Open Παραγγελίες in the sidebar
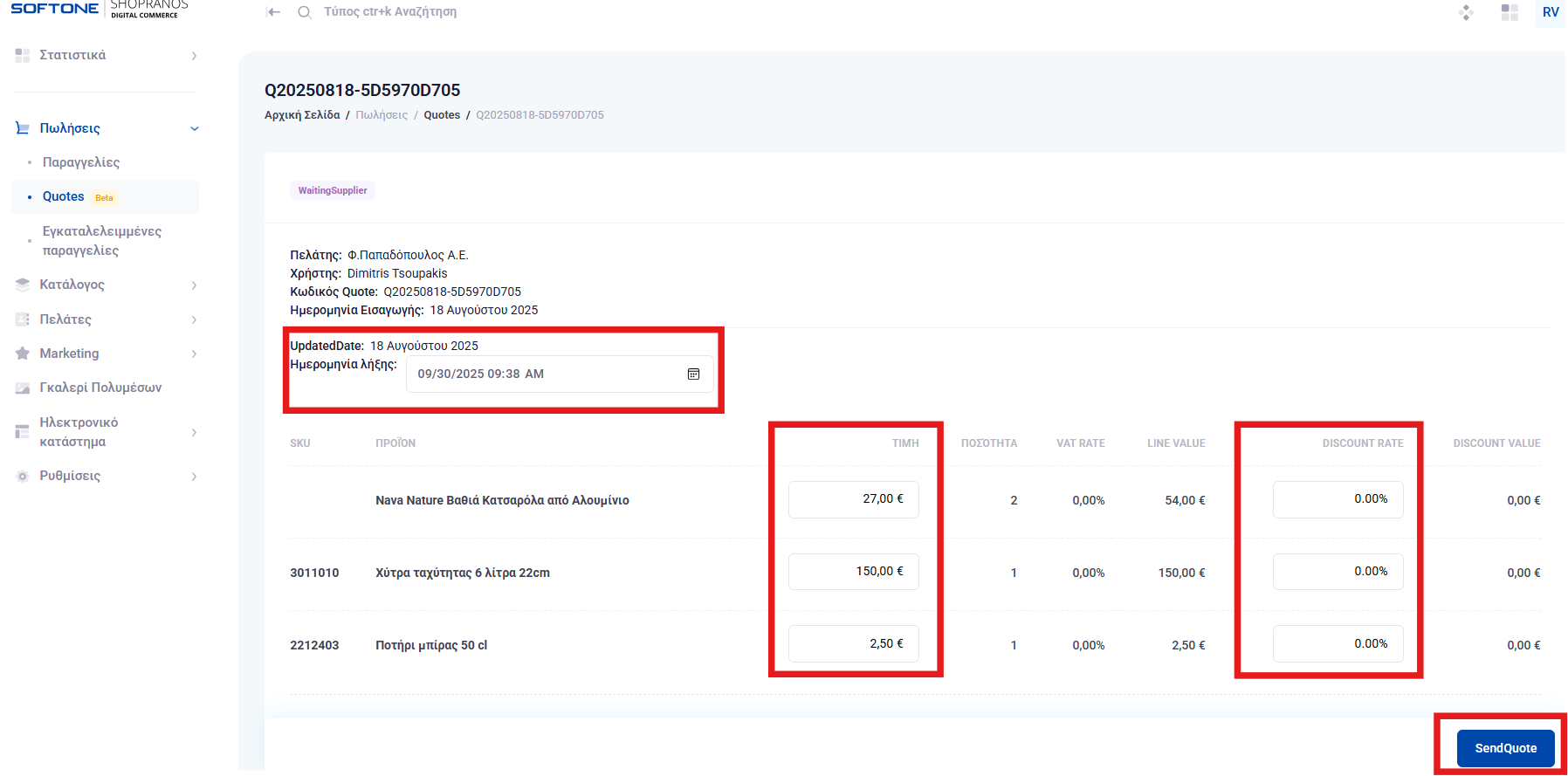1568x776 pixels. click(x=81, y=162)
